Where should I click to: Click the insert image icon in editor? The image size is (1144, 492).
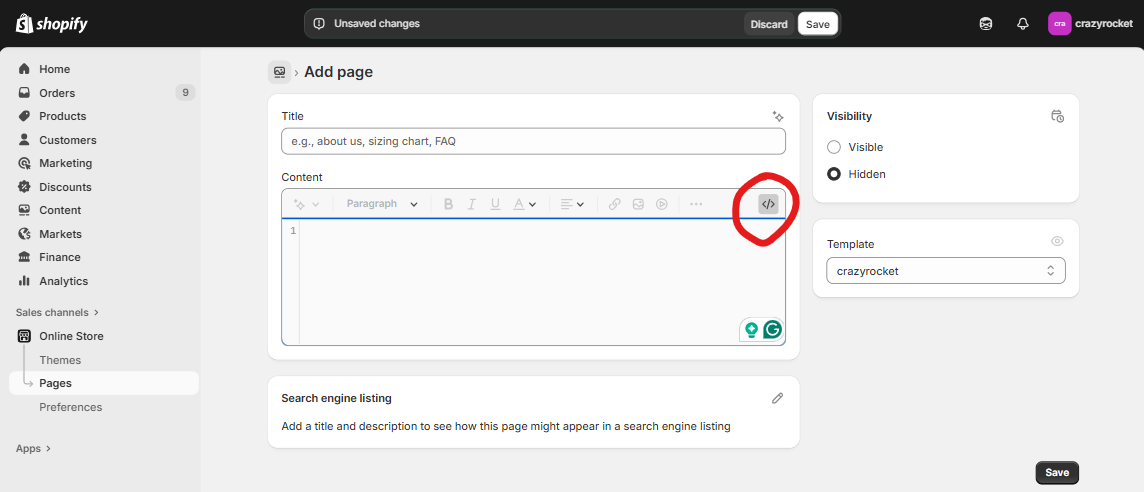(x=638, y=204)
